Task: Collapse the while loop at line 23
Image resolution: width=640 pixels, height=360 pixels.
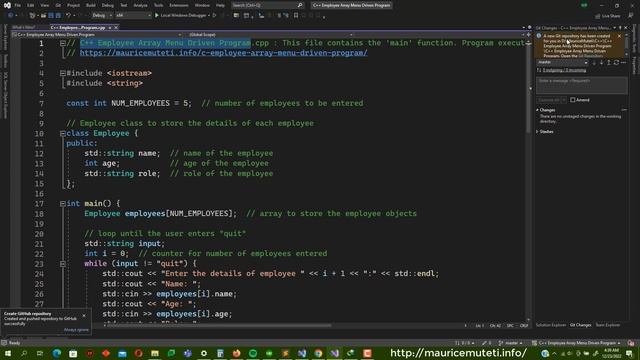Action: pos(62,264)
